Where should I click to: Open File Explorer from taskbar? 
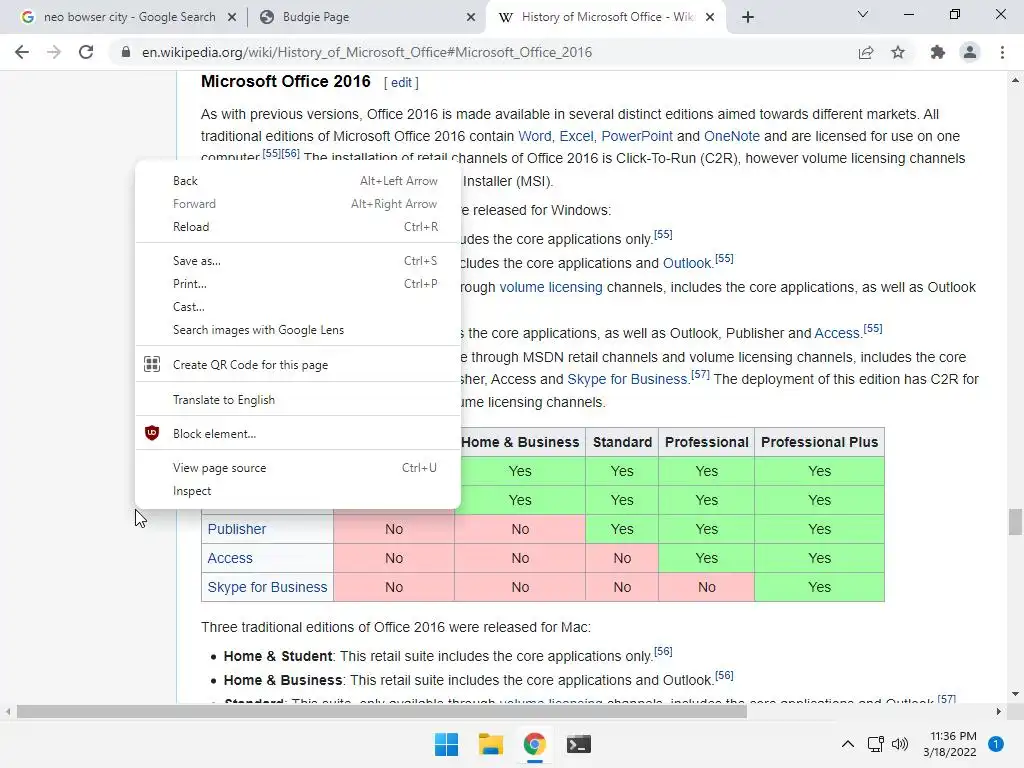(490, 744)
